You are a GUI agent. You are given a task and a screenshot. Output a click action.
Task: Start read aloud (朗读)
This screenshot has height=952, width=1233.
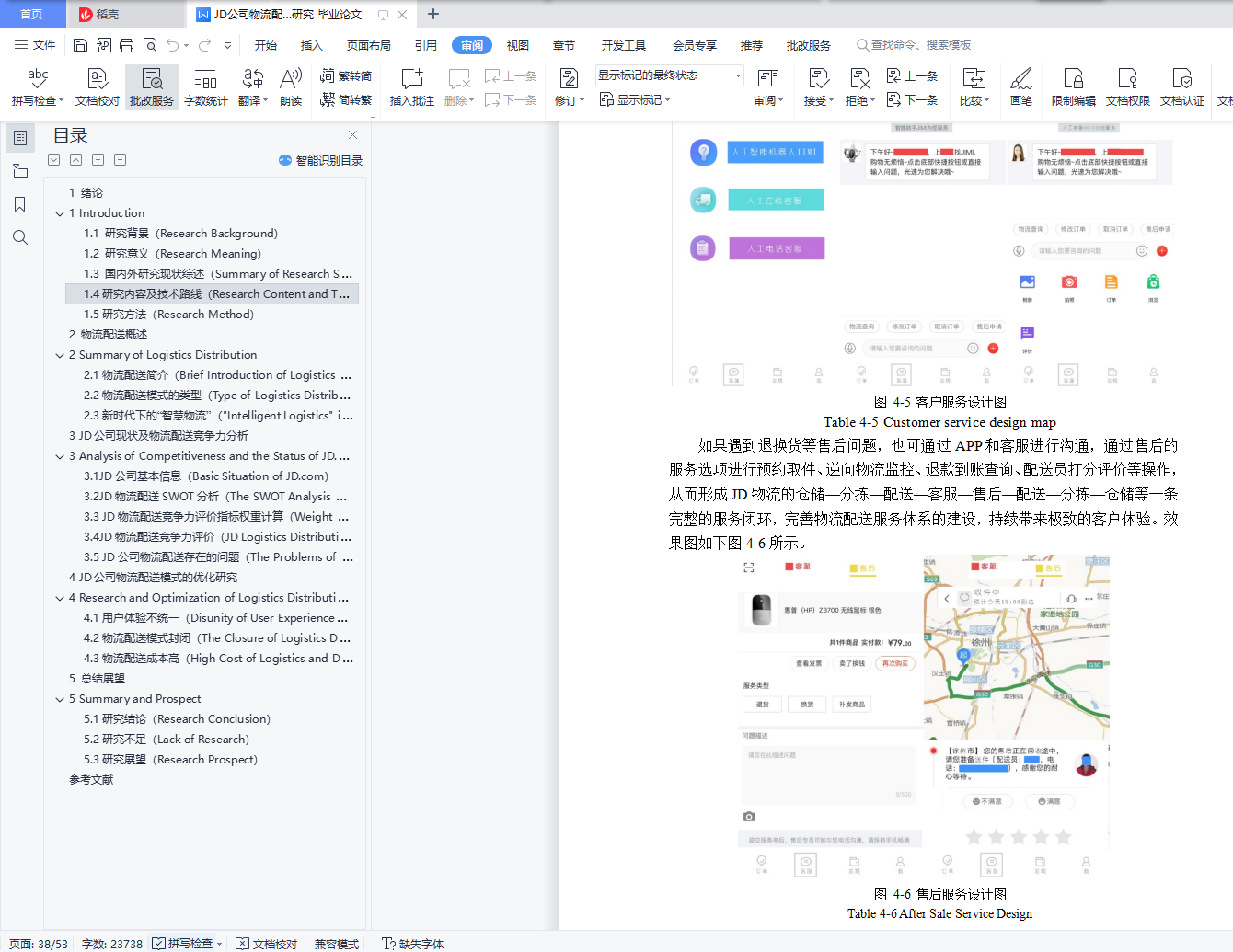tap(291, 87)
